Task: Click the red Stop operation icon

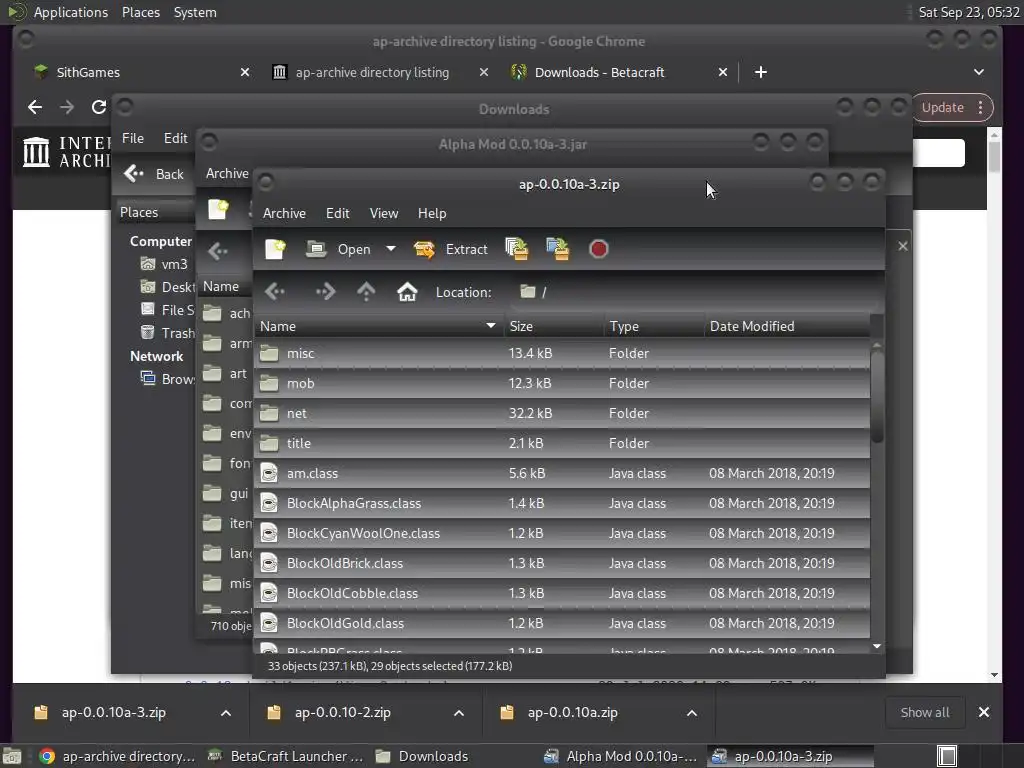Action: pyautogui.click(x=598, y=249)
